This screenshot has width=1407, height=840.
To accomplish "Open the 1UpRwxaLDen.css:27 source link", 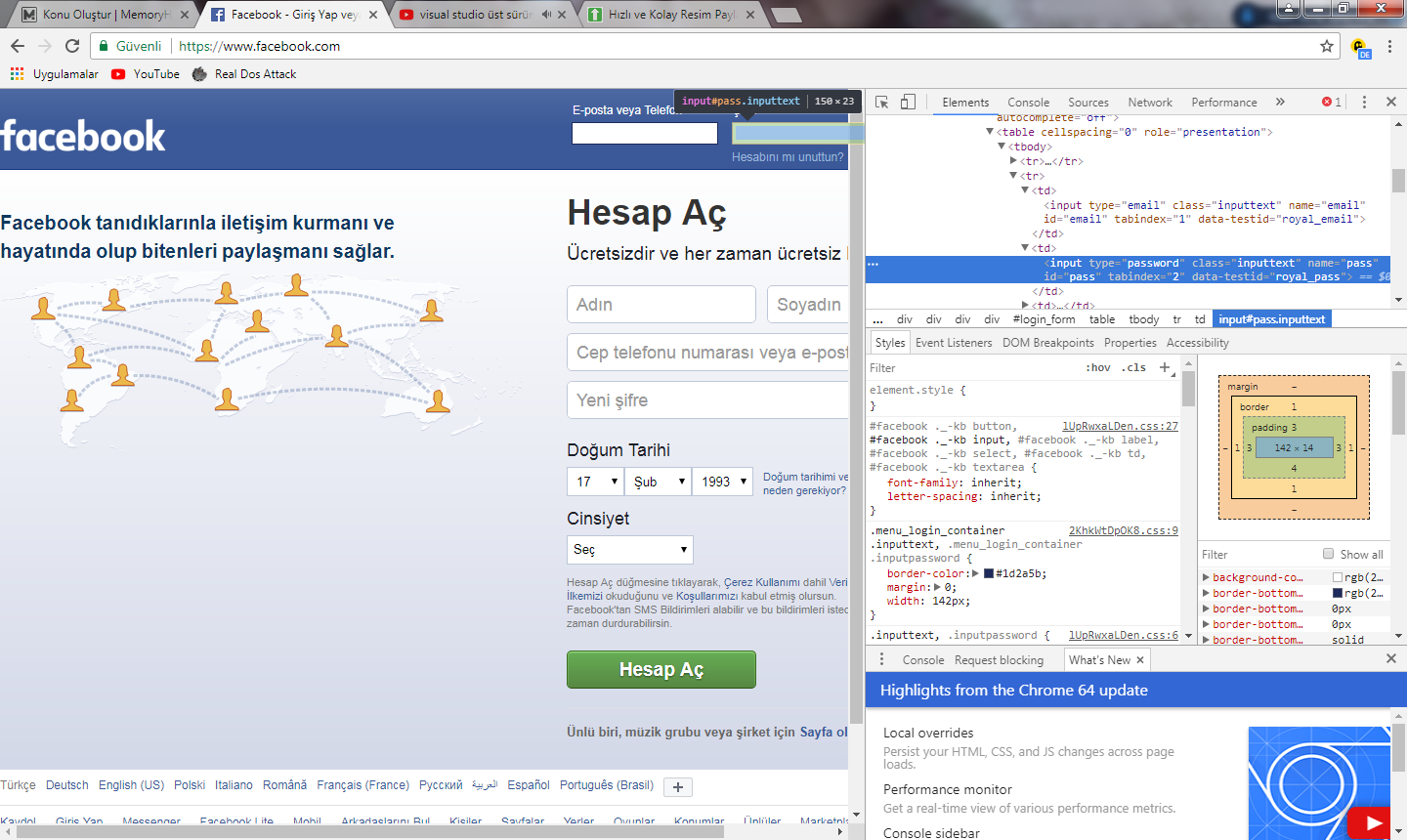I will (x=1120, y=426).
